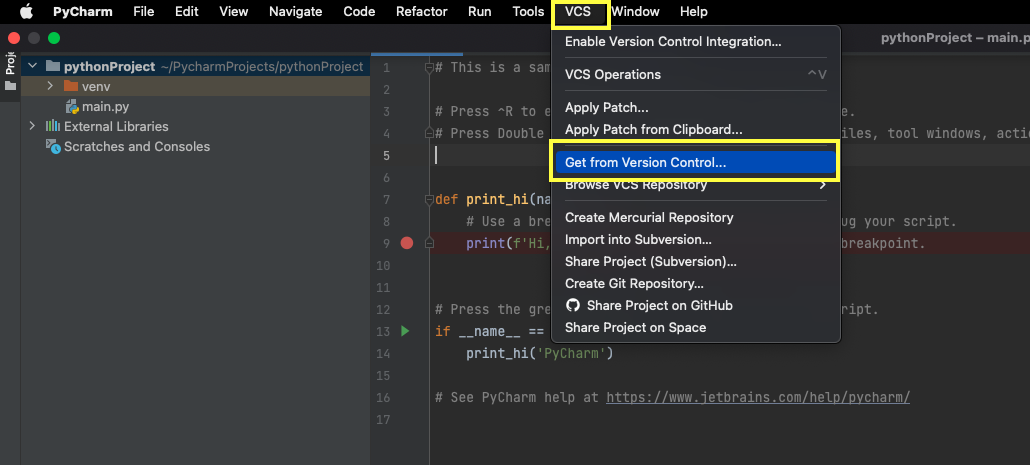Choose Share Project (Subversion)
Screen dimensions: 1030x465
pyautogui.click(x=696, y=261)
